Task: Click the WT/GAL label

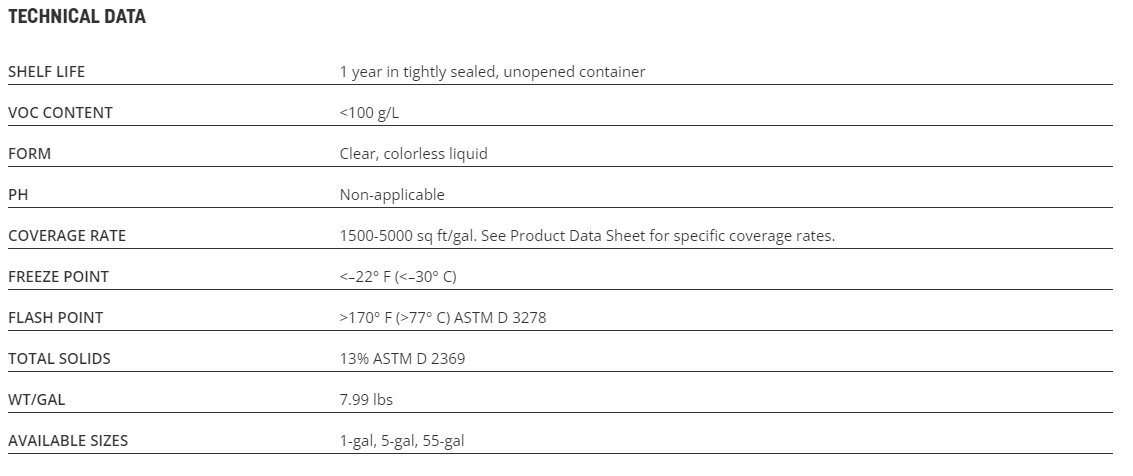Action: pyautogui.click(x=37, y=399)
